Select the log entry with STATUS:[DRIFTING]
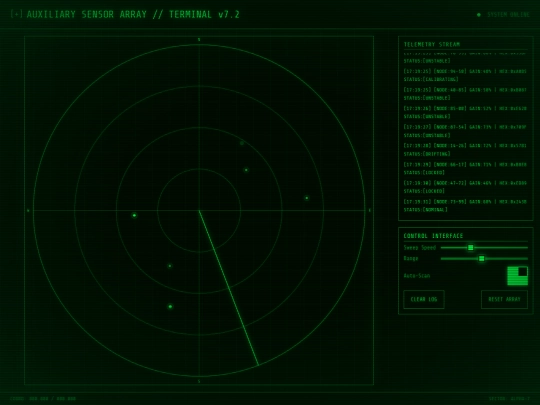This screenshot has width=540, height=405. [465, 149]
